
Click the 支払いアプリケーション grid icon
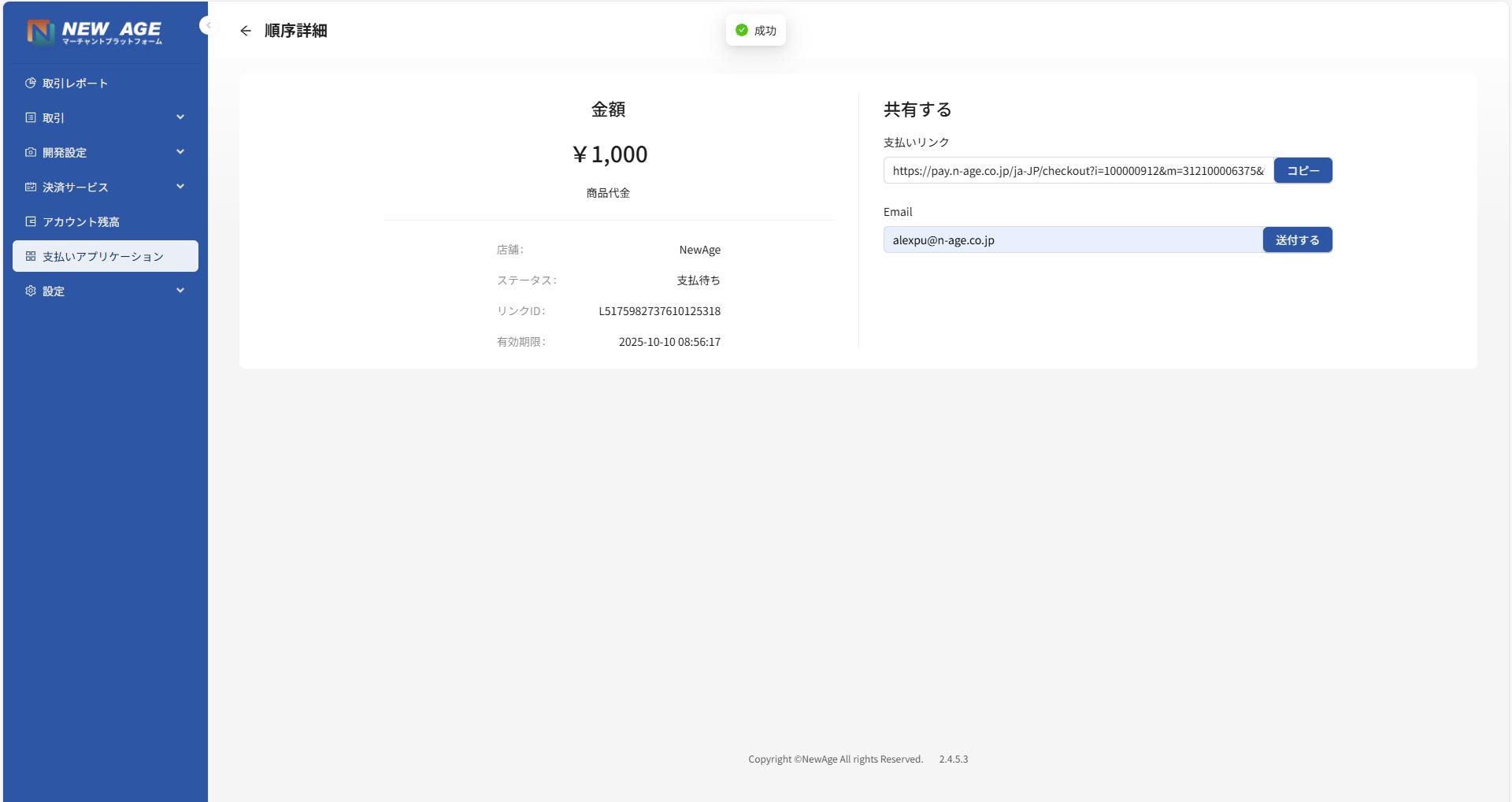(31, 256)
